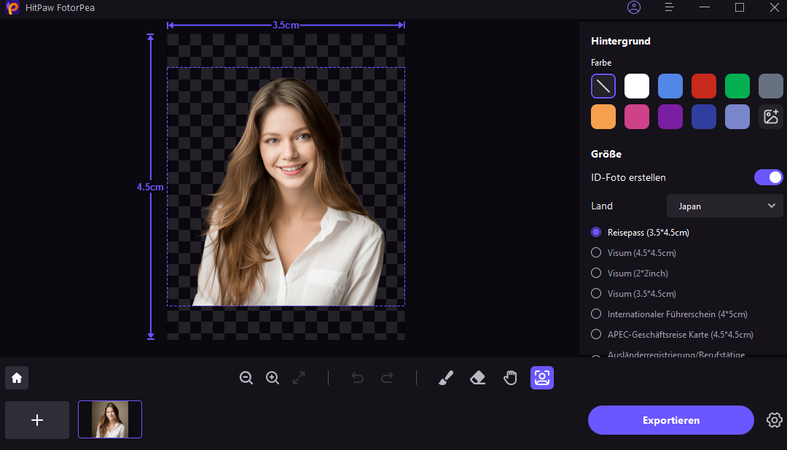Screen dimensions: 787x450
Task: Select APEC-Geschäftsreise Karte (4.5*4.5cm) option
Action: [672, 335]
